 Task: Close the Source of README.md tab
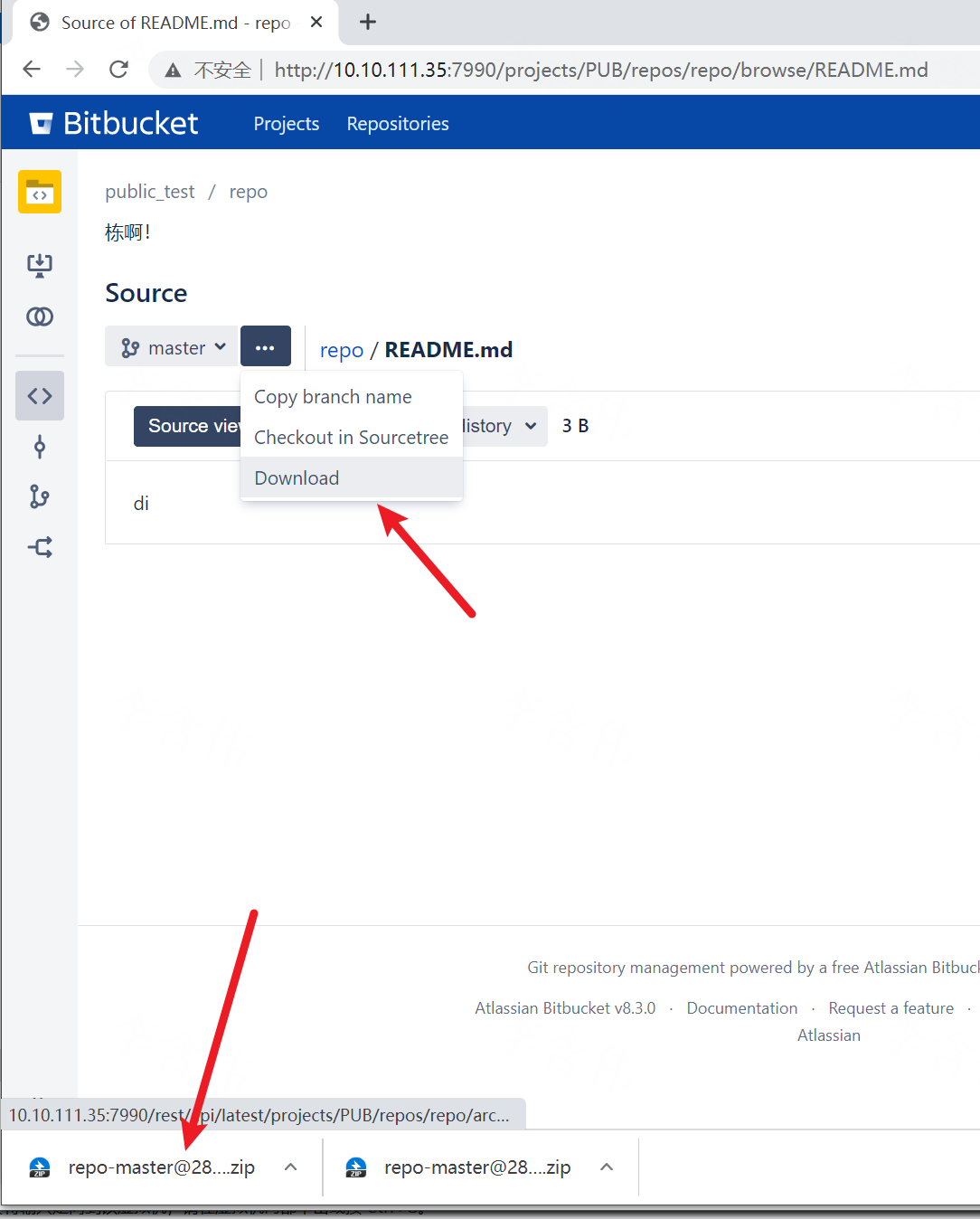[316, 22]
